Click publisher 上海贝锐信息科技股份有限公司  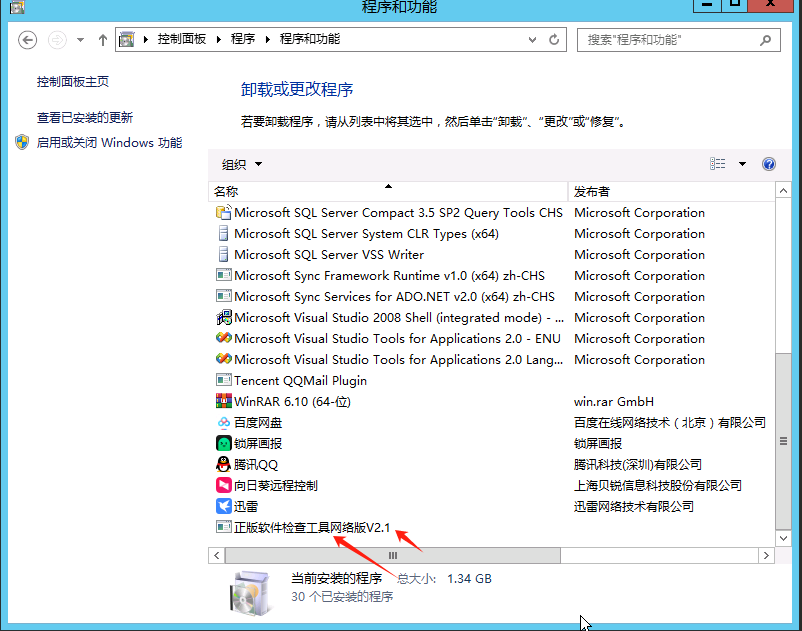[x=658, y=485]
